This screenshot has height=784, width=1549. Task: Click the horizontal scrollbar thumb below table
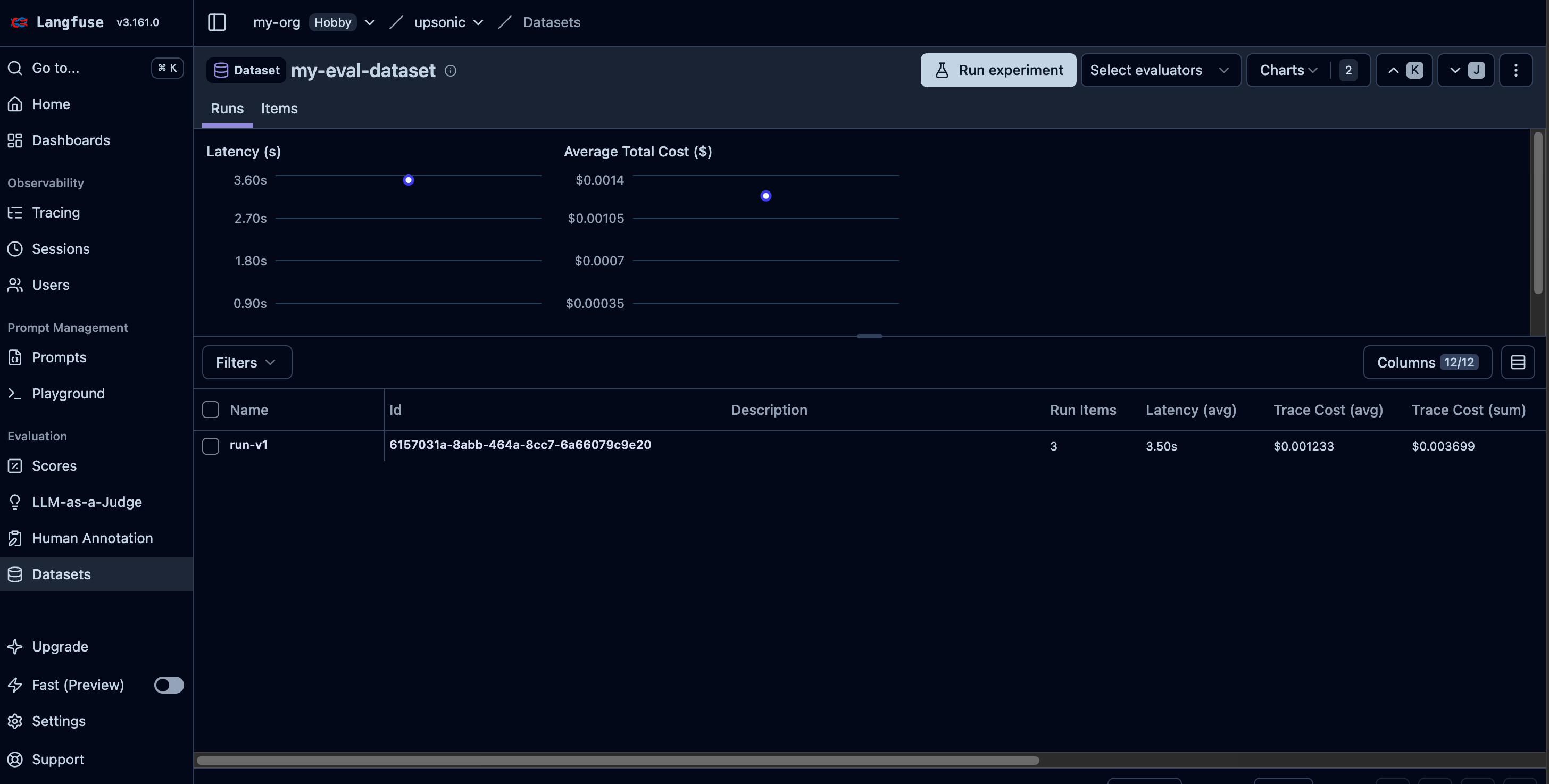618,761
